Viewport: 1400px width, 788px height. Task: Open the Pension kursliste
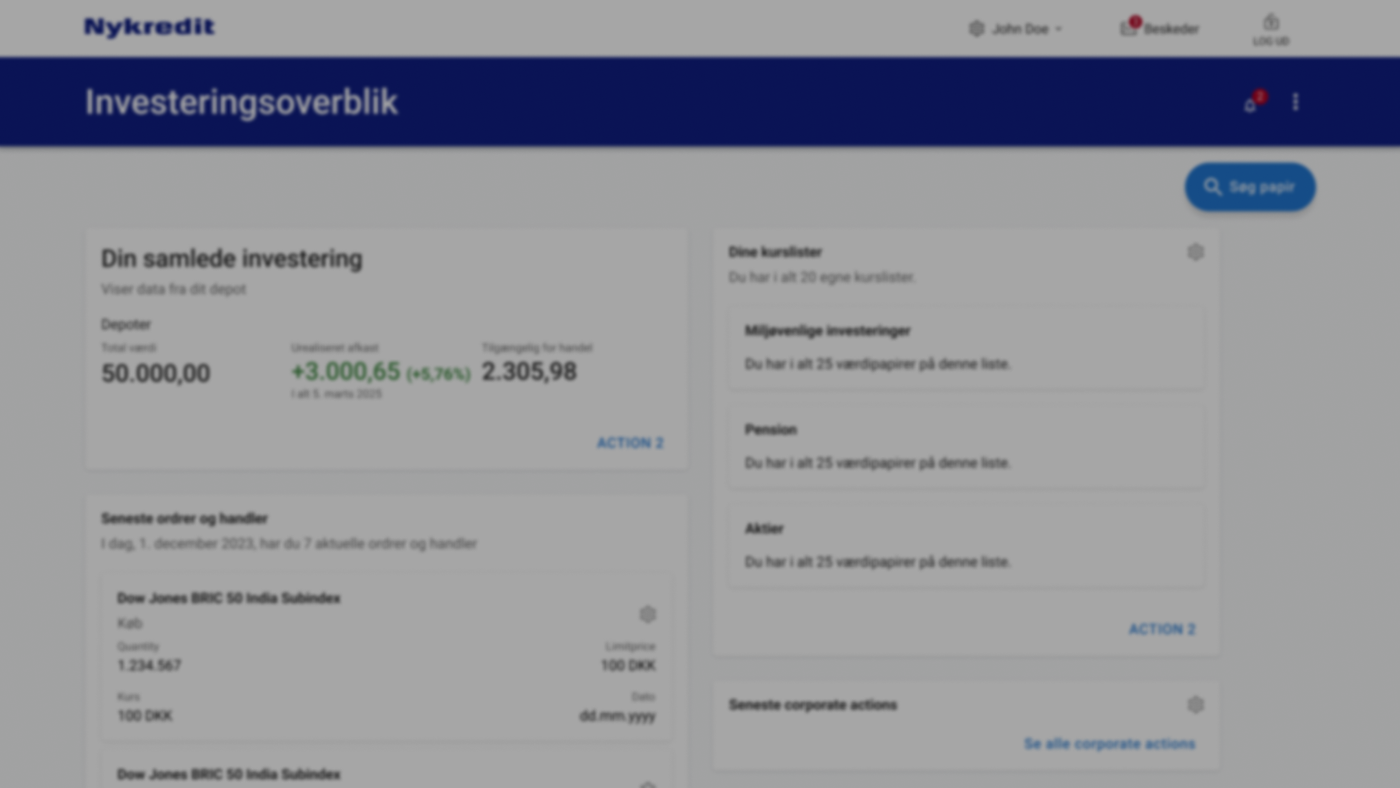966,446
